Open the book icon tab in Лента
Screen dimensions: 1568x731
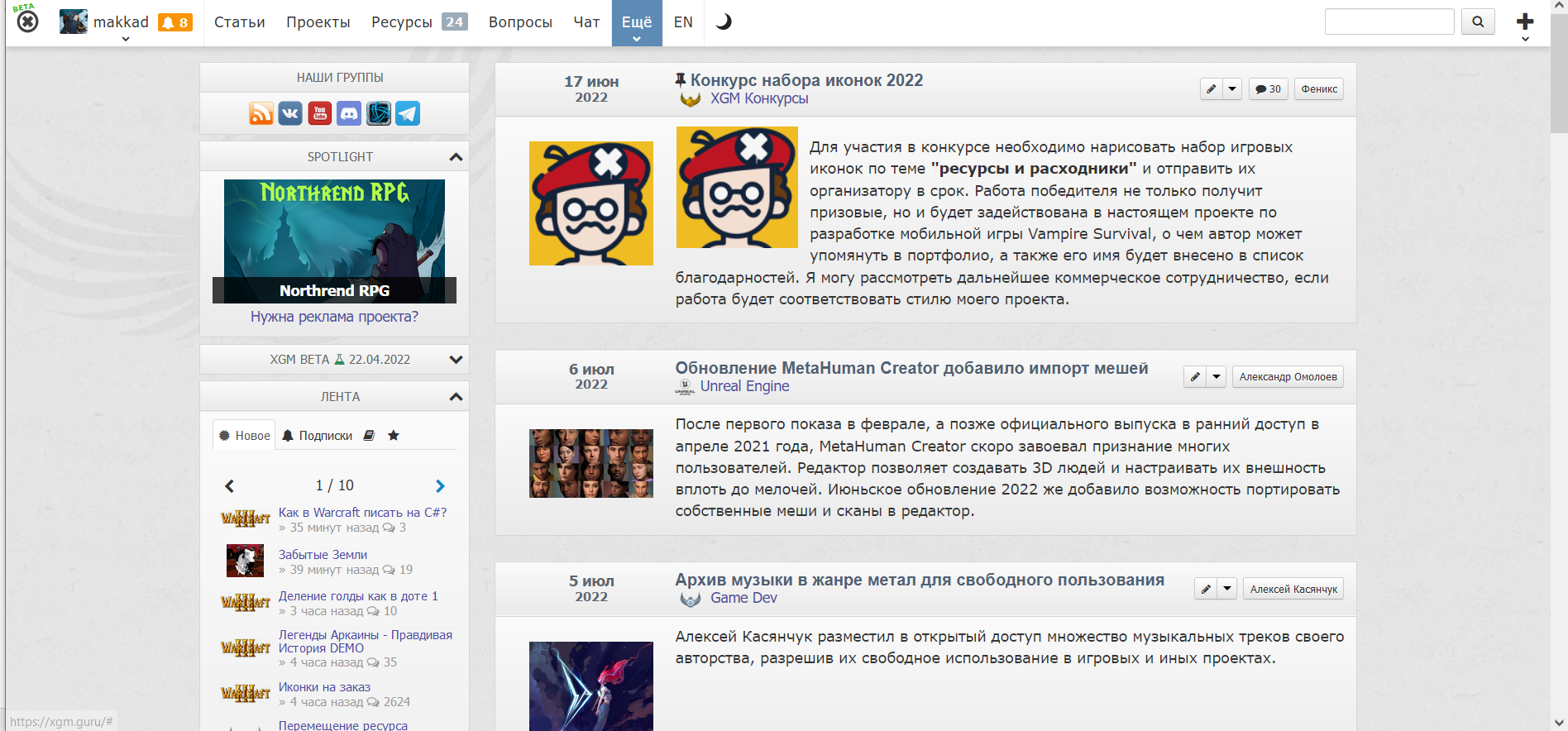coord(369,436)
